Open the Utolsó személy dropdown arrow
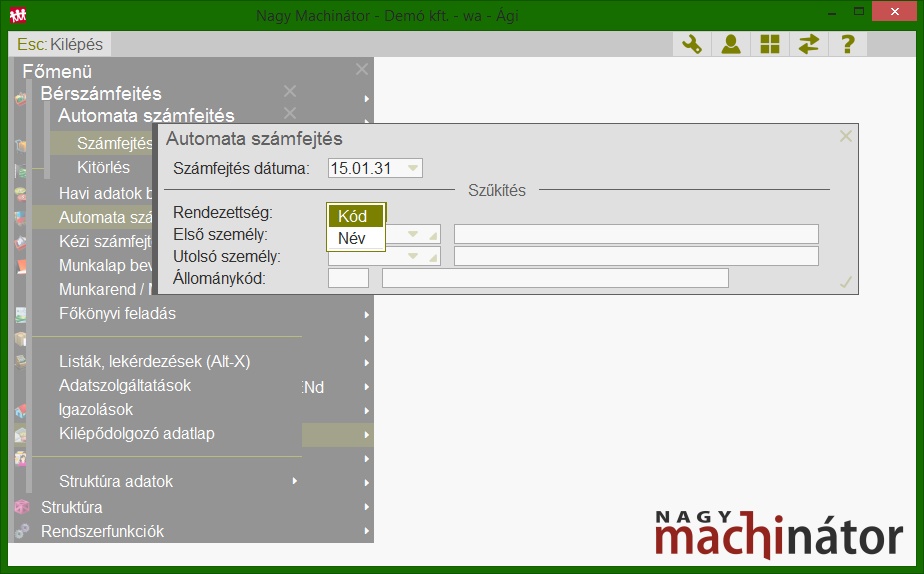The height and width of the screenshot is (574, 924). click(x=413, y=256)
